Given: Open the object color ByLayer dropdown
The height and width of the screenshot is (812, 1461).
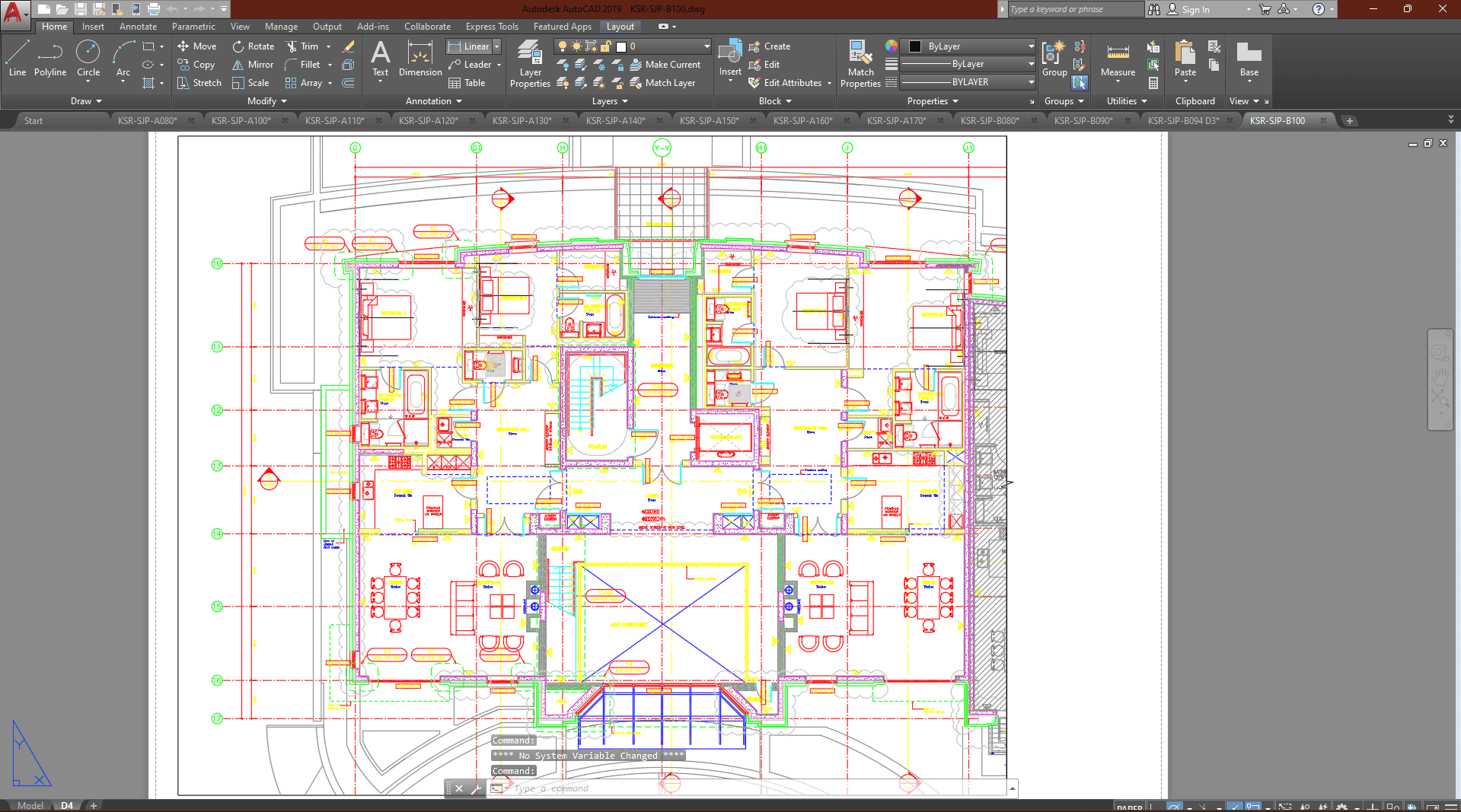Looking at the screenshot, I should tap(968, 46).
